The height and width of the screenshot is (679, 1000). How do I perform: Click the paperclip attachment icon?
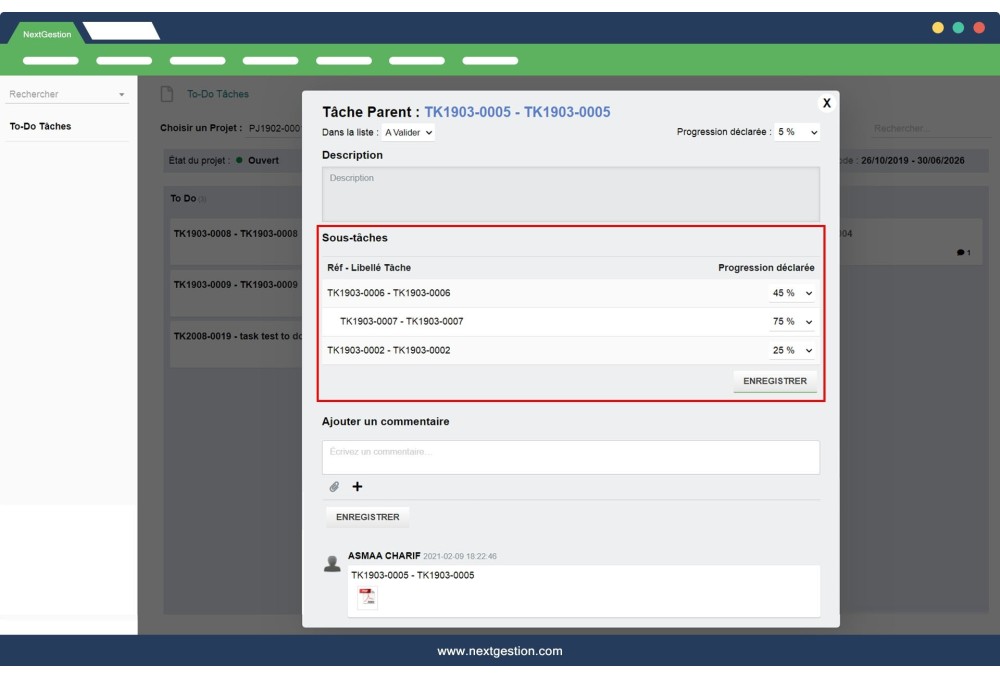pos(333,489)
